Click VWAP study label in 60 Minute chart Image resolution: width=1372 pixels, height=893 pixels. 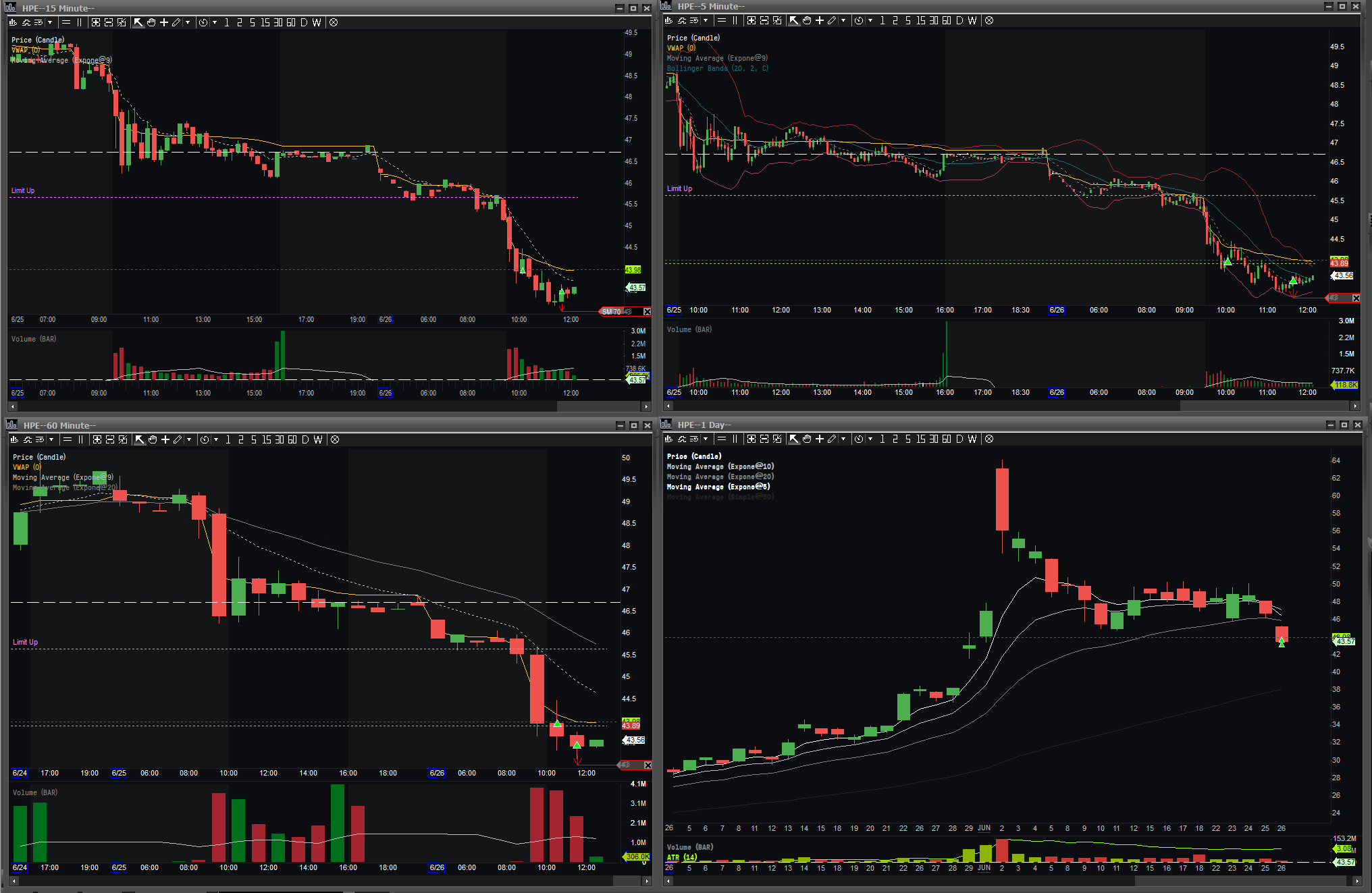coord(27,467)
